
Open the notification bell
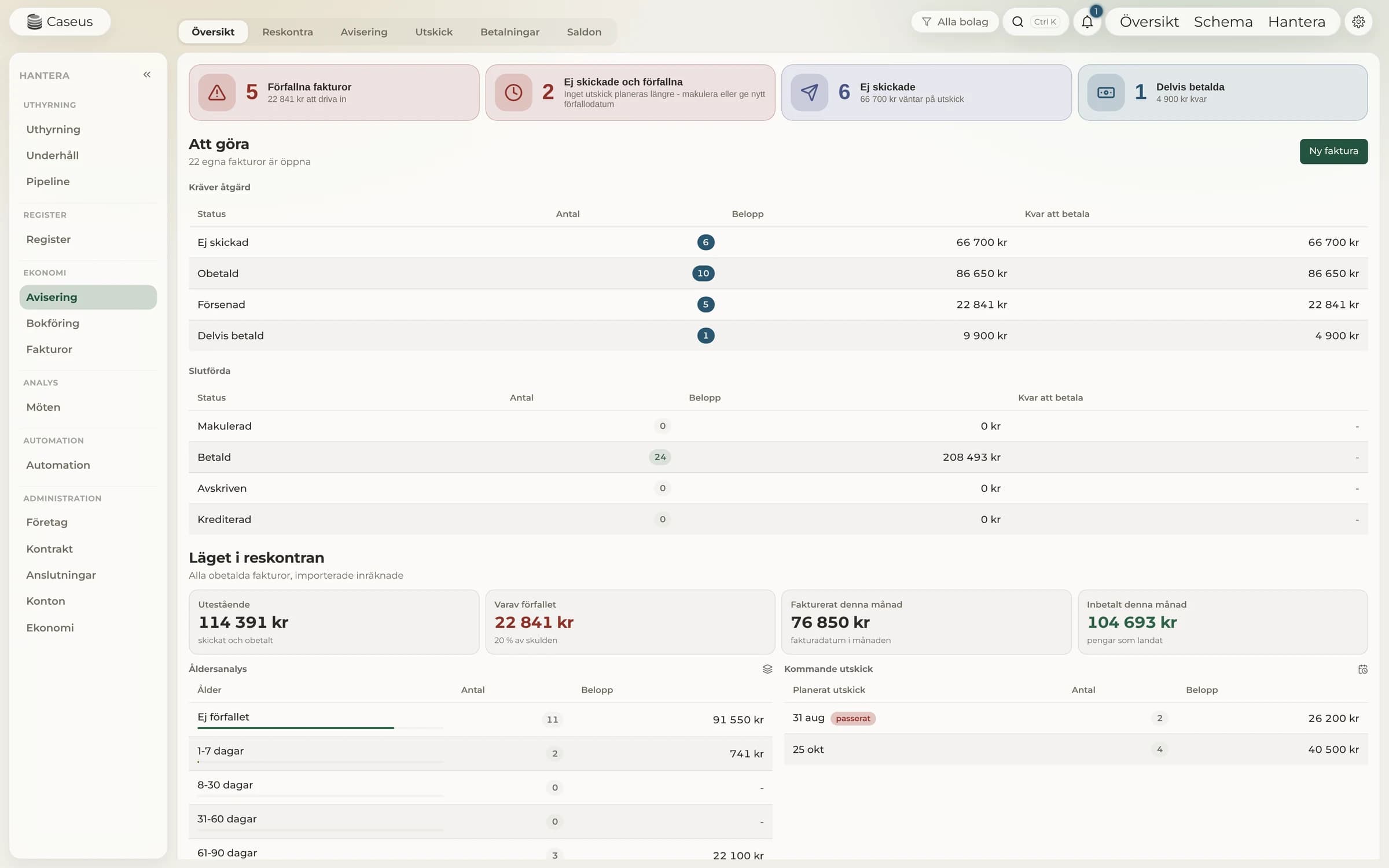[1087, 22]
